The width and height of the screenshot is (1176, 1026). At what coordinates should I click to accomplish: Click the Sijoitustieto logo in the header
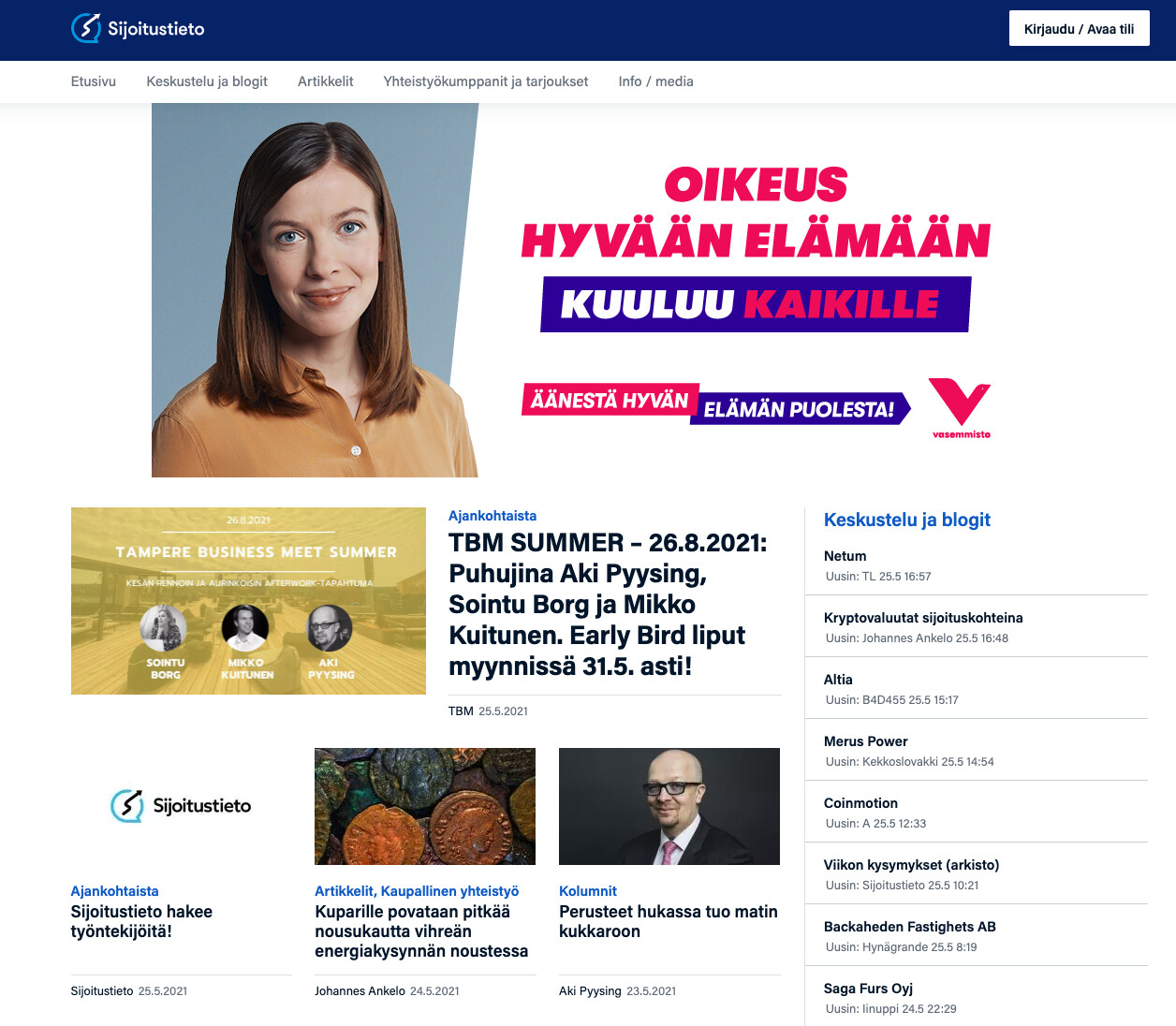(138, 28)
